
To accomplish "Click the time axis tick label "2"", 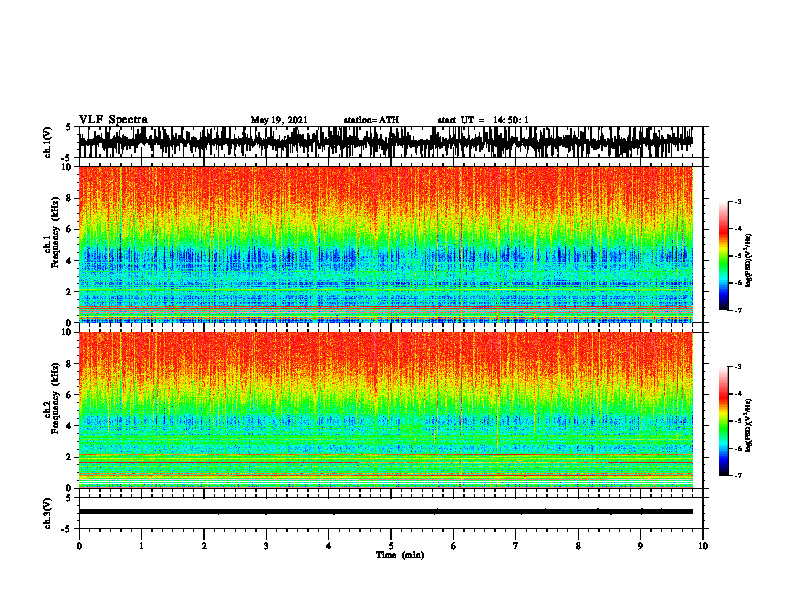I will tap(204, 546).
